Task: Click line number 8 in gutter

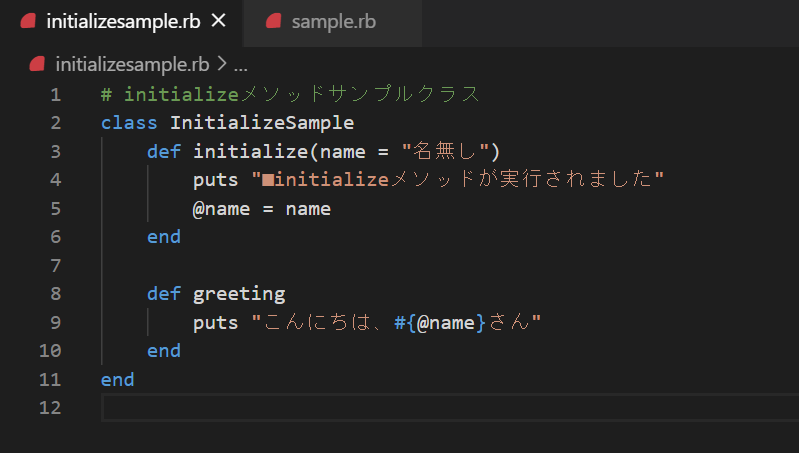Action: tap(56, 294)
